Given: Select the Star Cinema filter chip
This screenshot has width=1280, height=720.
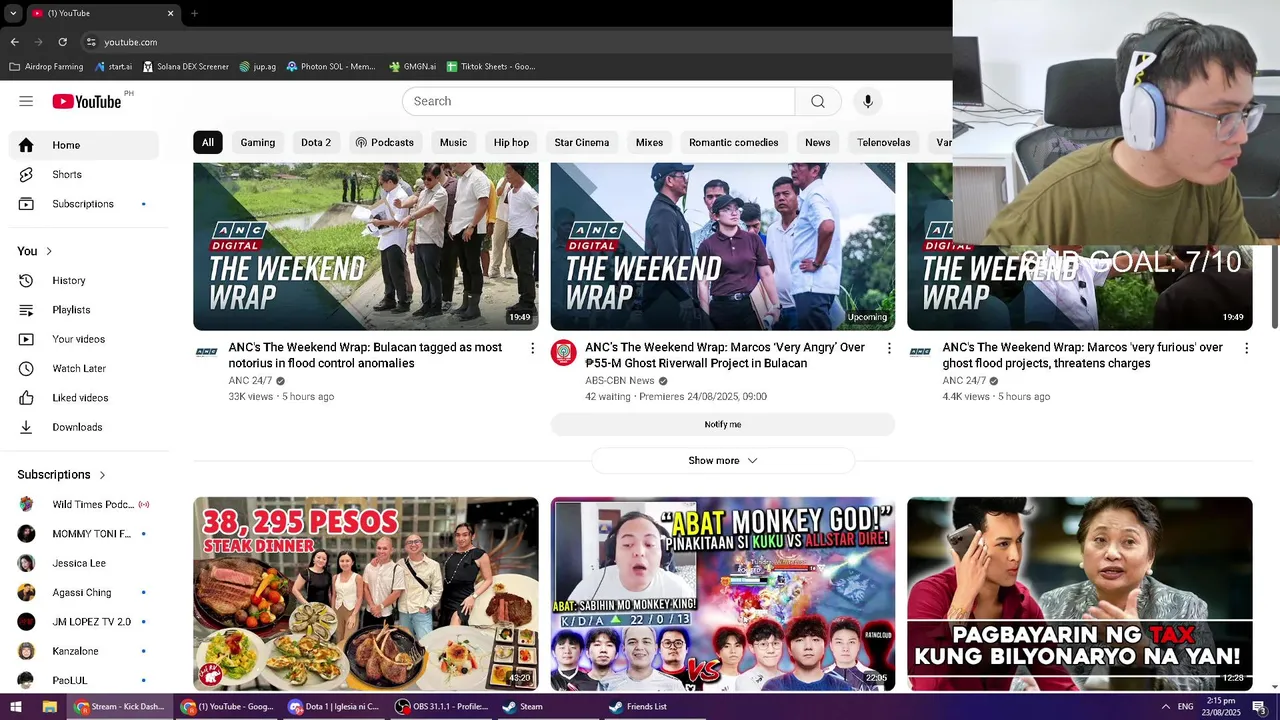Looking at the screenshot, I should 582,143.
